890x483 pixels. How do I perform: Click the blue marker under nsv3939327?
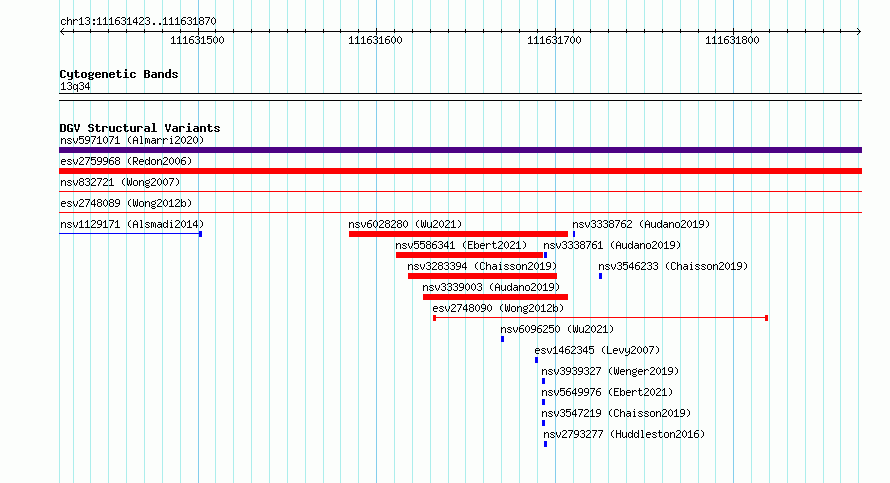coord(543,381)
